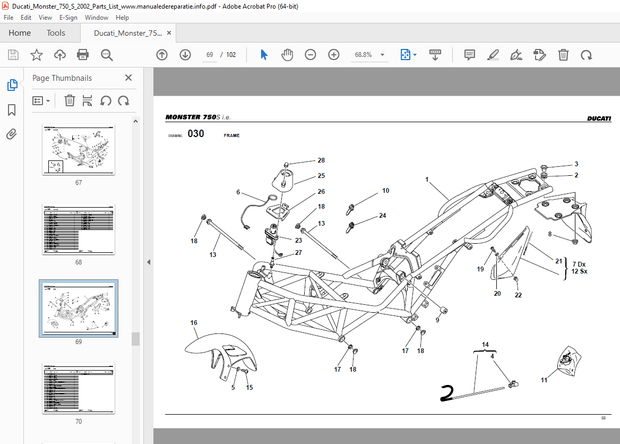Screen dimensions: 620x444
Task: Click the stamp tool icon
Action: 539,55
